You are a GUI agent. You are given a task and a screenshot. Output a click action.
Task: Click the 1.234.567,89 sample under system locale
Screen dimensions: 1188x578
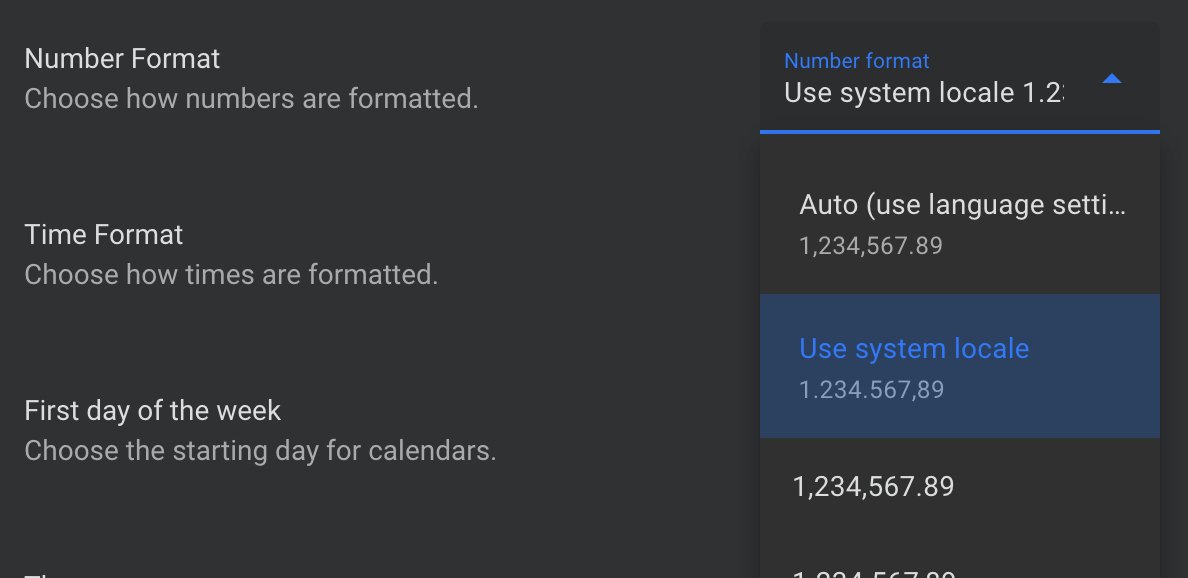pos(871,390)
